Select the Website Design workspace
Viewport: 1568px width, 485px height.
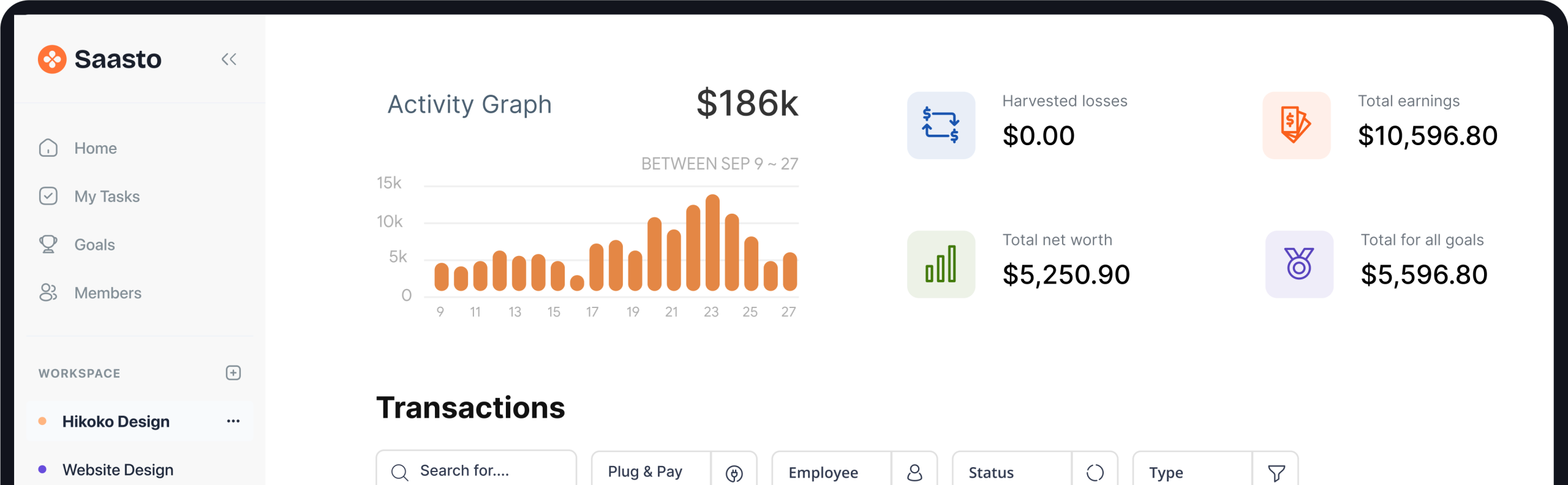[118, 470]
